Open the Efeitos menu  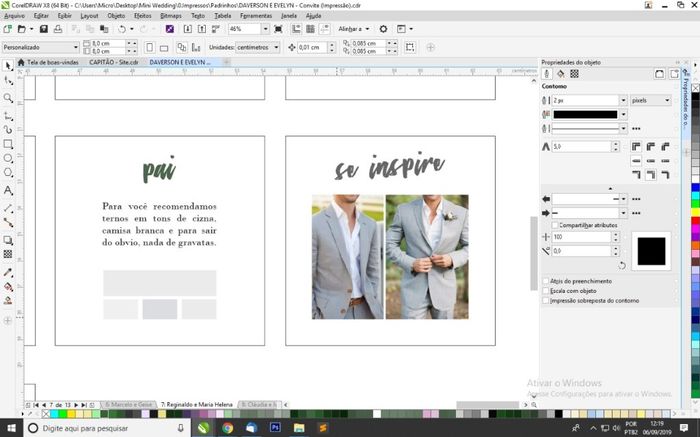[x=143, y=16]
